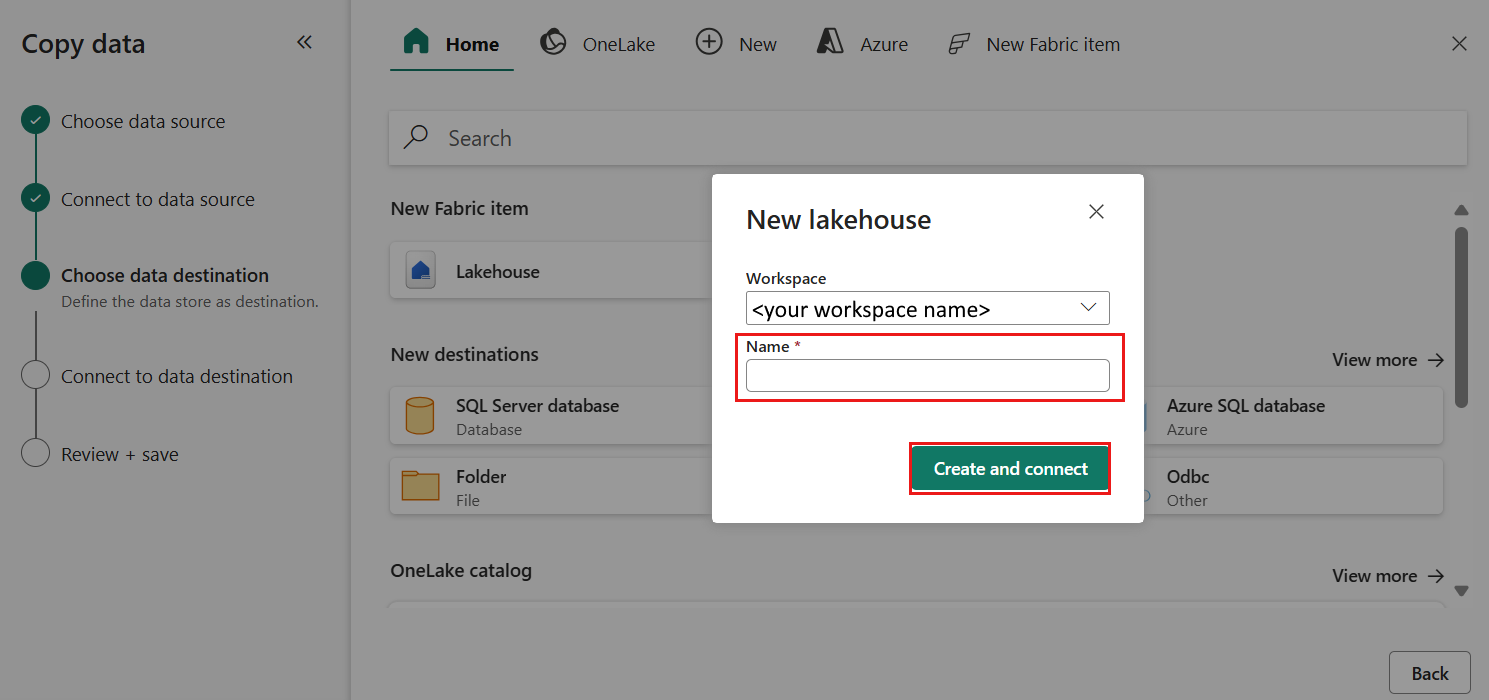
Task: Click Connect to data destination step label
Action: coord(177,376)
